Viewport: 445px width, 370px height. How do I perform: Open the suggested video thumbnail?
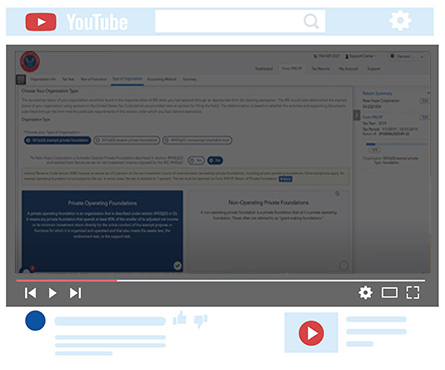[x=311, y=332]
